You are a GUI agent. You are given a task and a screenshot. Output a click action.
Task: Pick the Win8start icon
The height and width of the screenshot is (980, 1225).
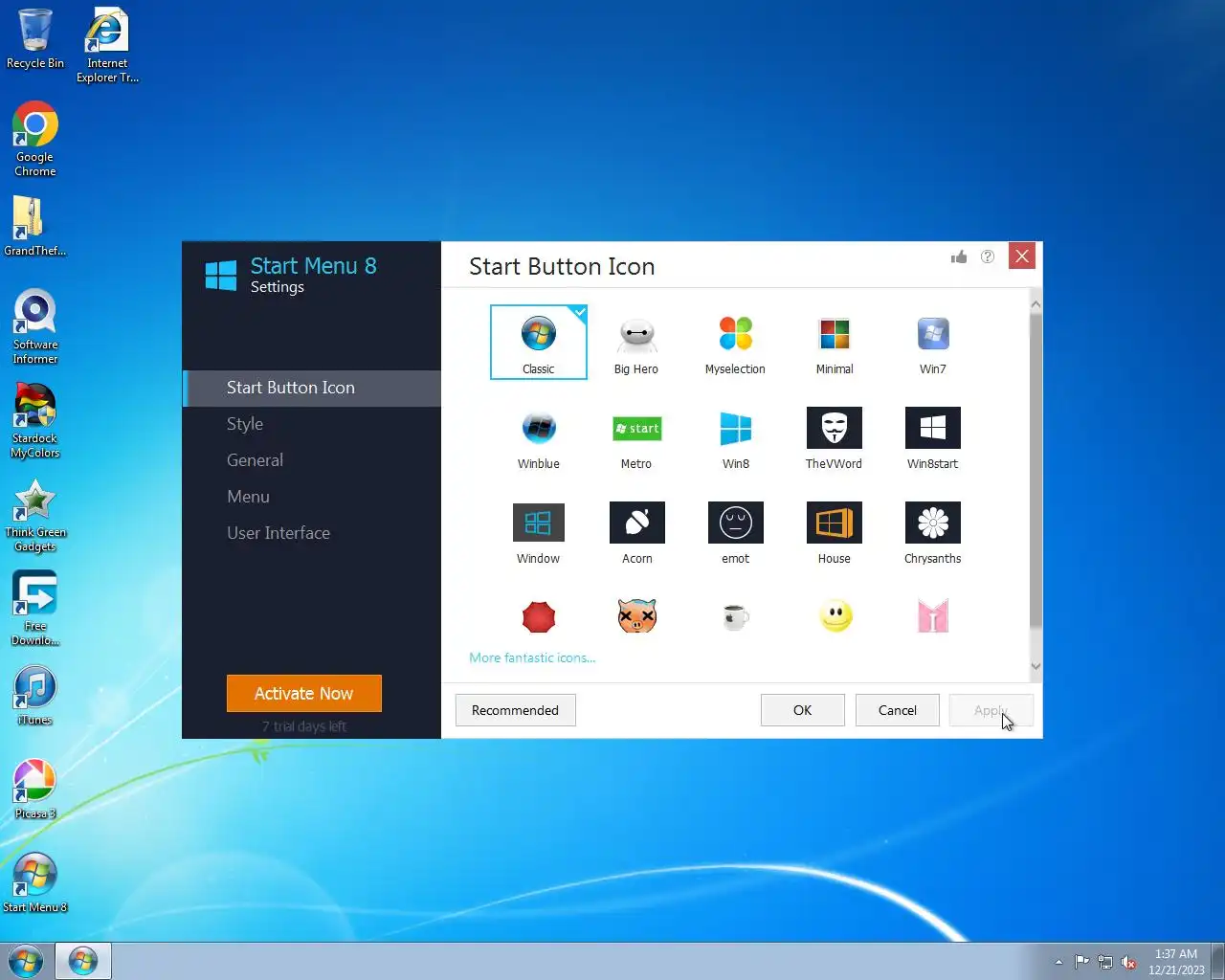pyautogui.click(x=933, y=437)
